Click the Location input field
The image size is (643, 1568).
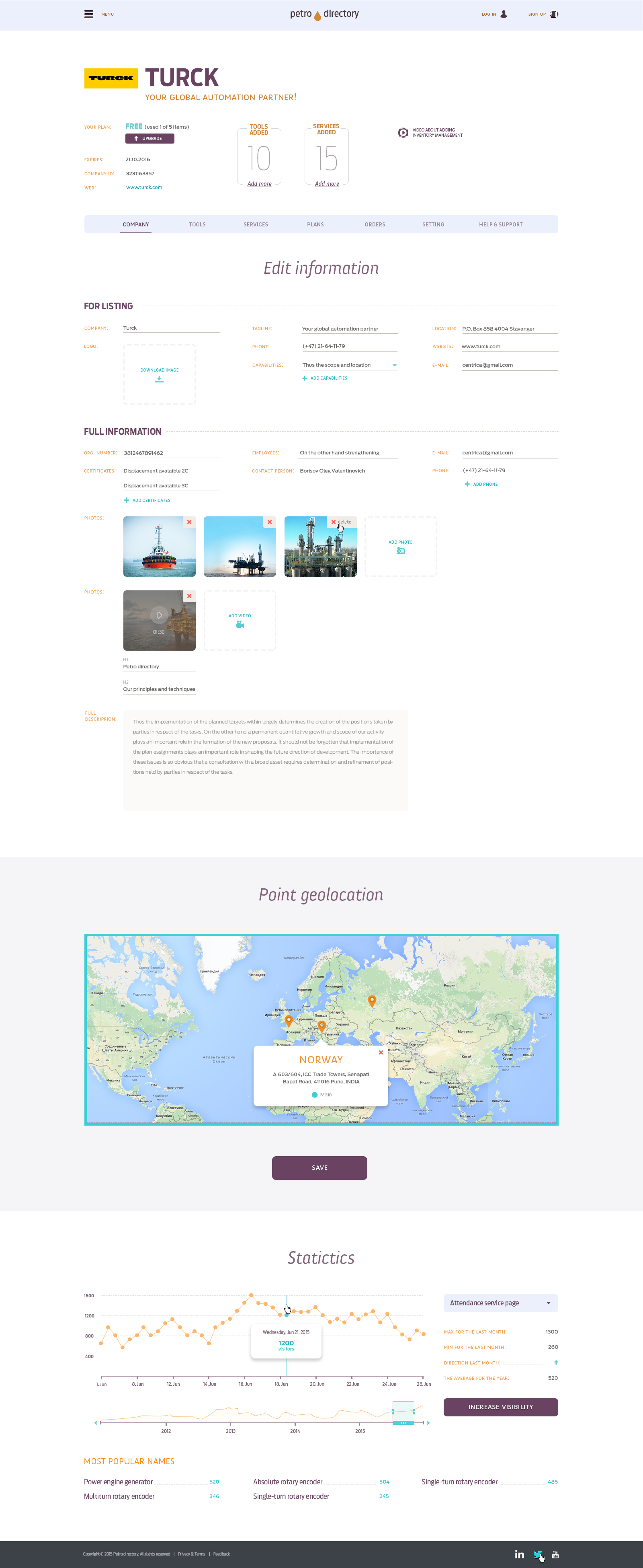pos(510,329)
